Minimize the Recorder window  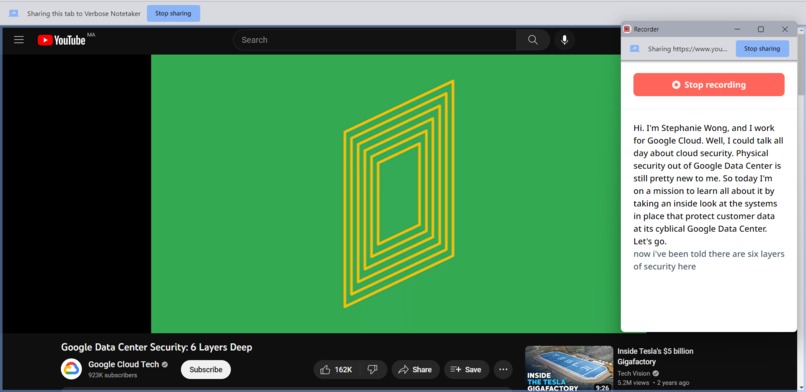[x=737, y=29]
